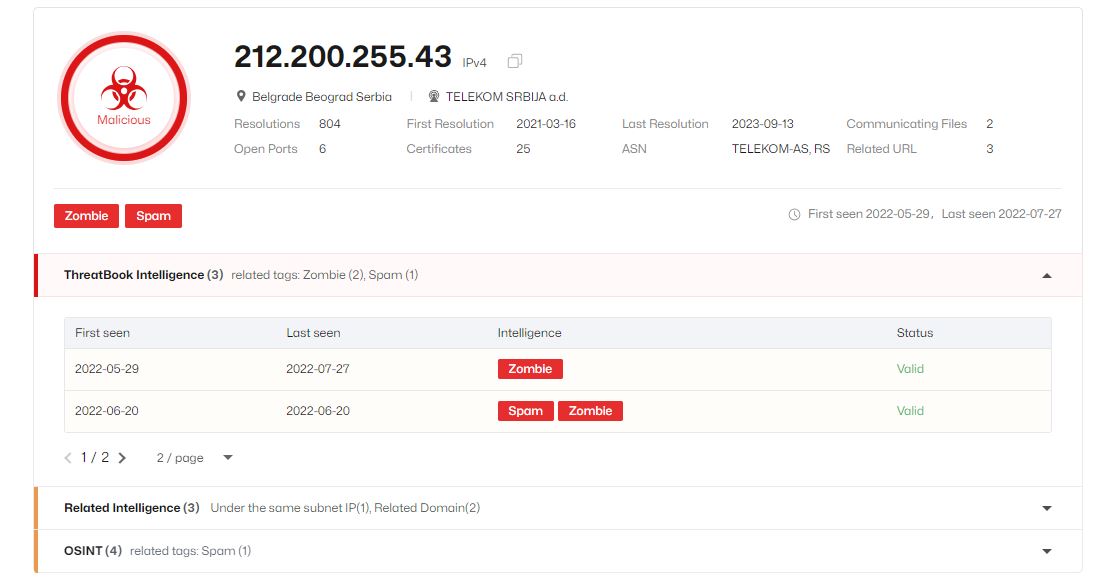This screenshot has height=585, width=1095.
Task: Click the red Malicious biohazard badge
Action: (124, 98)
